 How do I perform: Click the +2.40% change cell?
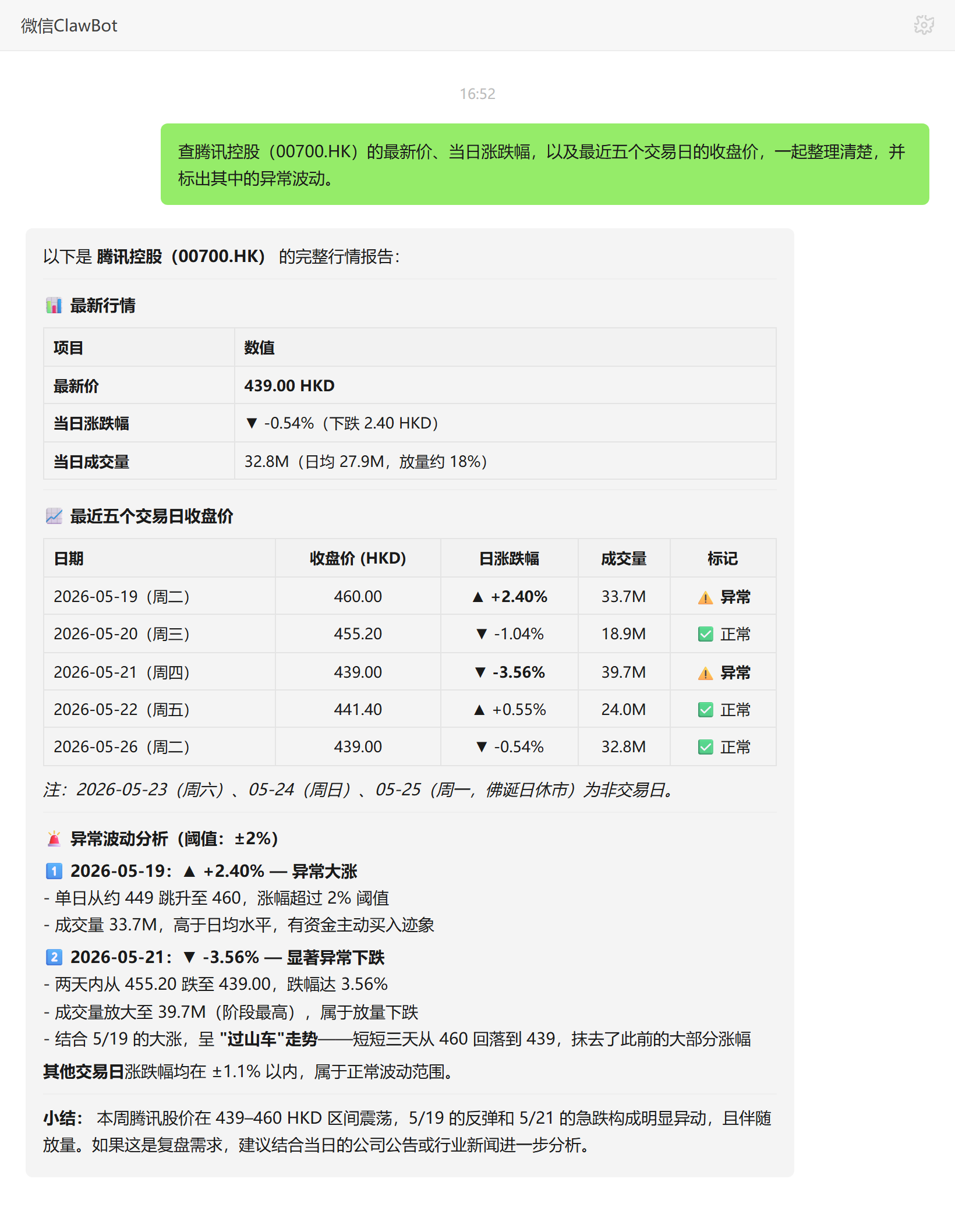pyautogui.click(x=510, y=597)
